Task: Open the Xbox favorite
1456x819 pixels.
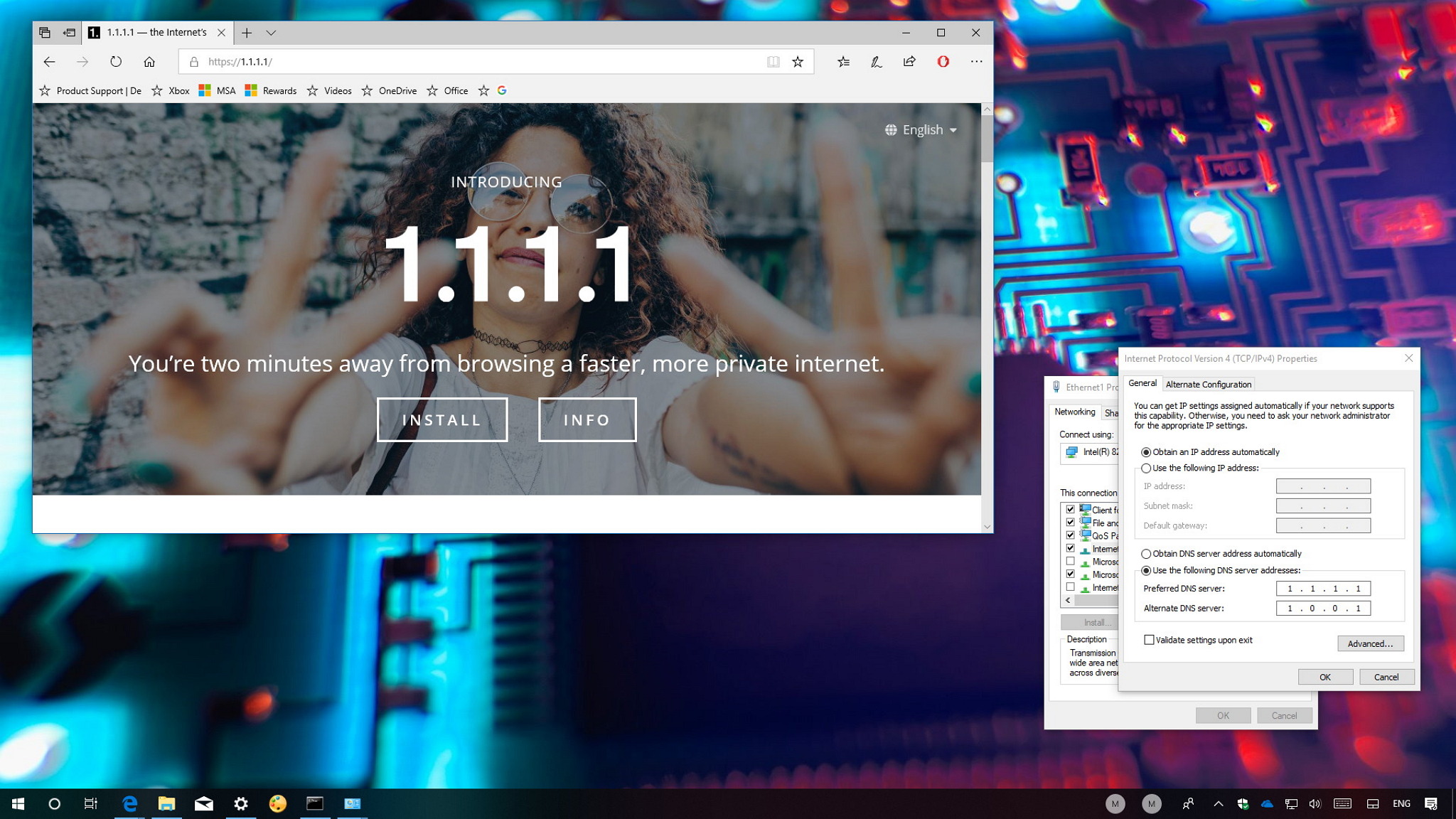Action: coord(171,91)
